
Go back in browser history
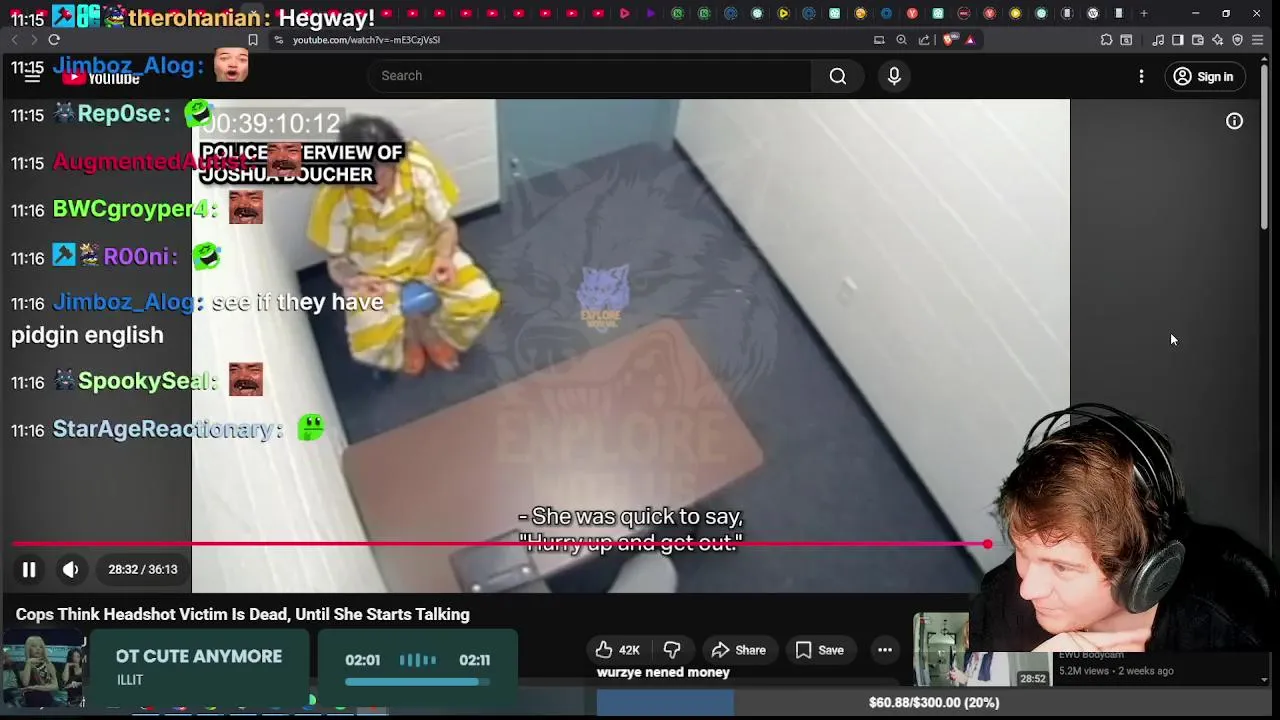coord(14,40)
